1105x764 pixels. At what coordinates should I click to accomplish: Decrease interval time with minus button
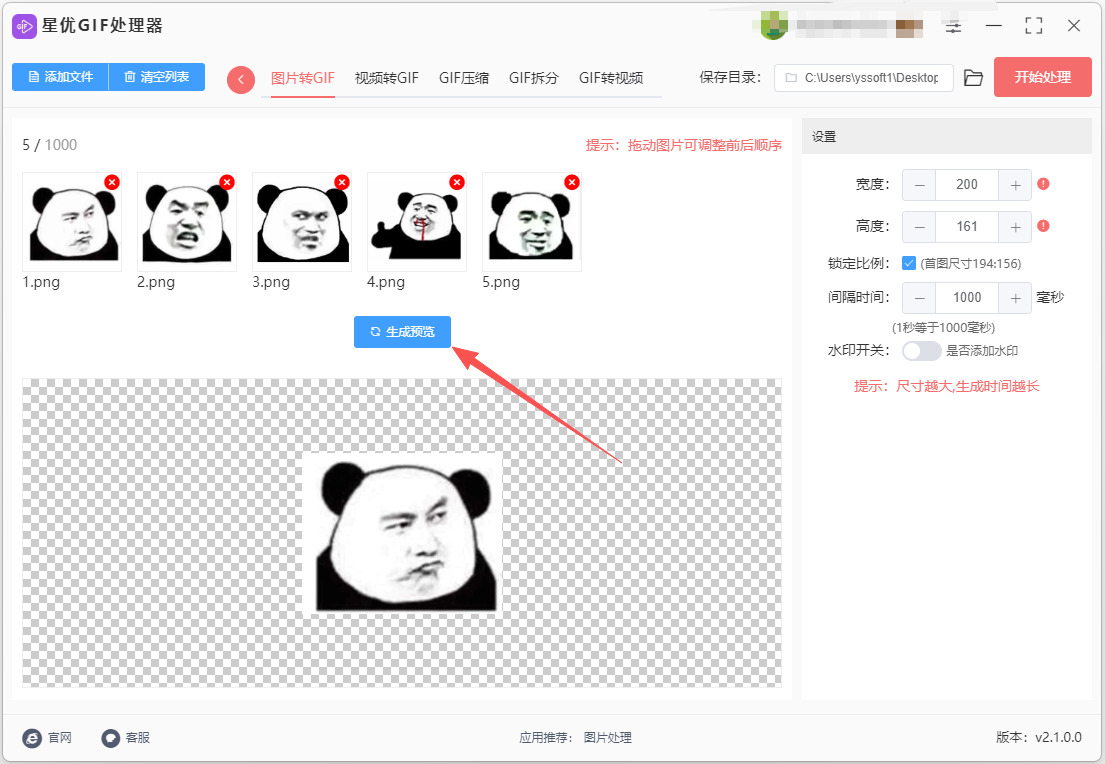click(919, 298)
